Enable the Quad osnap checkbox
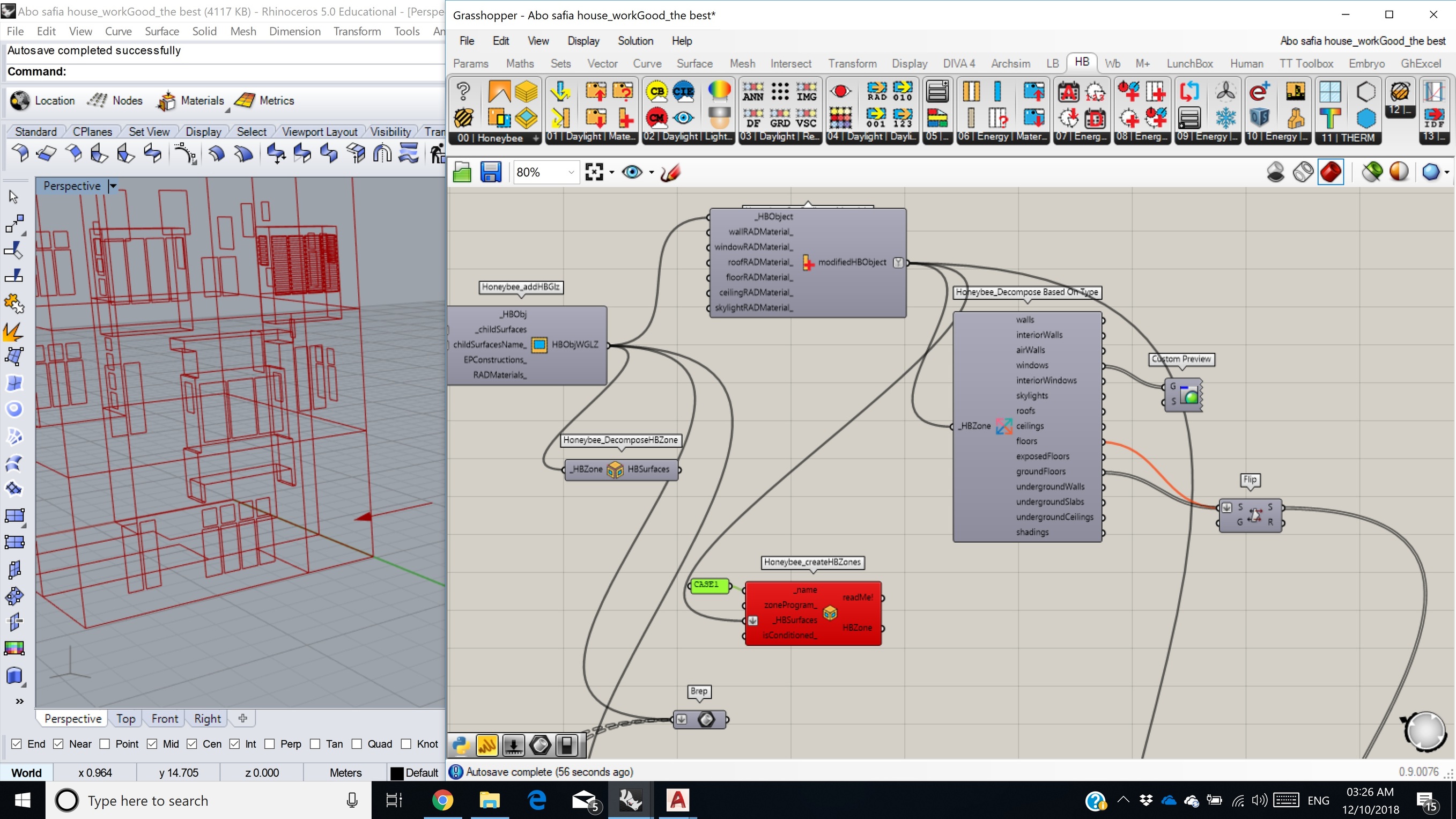Image resolution: width=1456 pixels, height=819 pixels. (357, 744)
